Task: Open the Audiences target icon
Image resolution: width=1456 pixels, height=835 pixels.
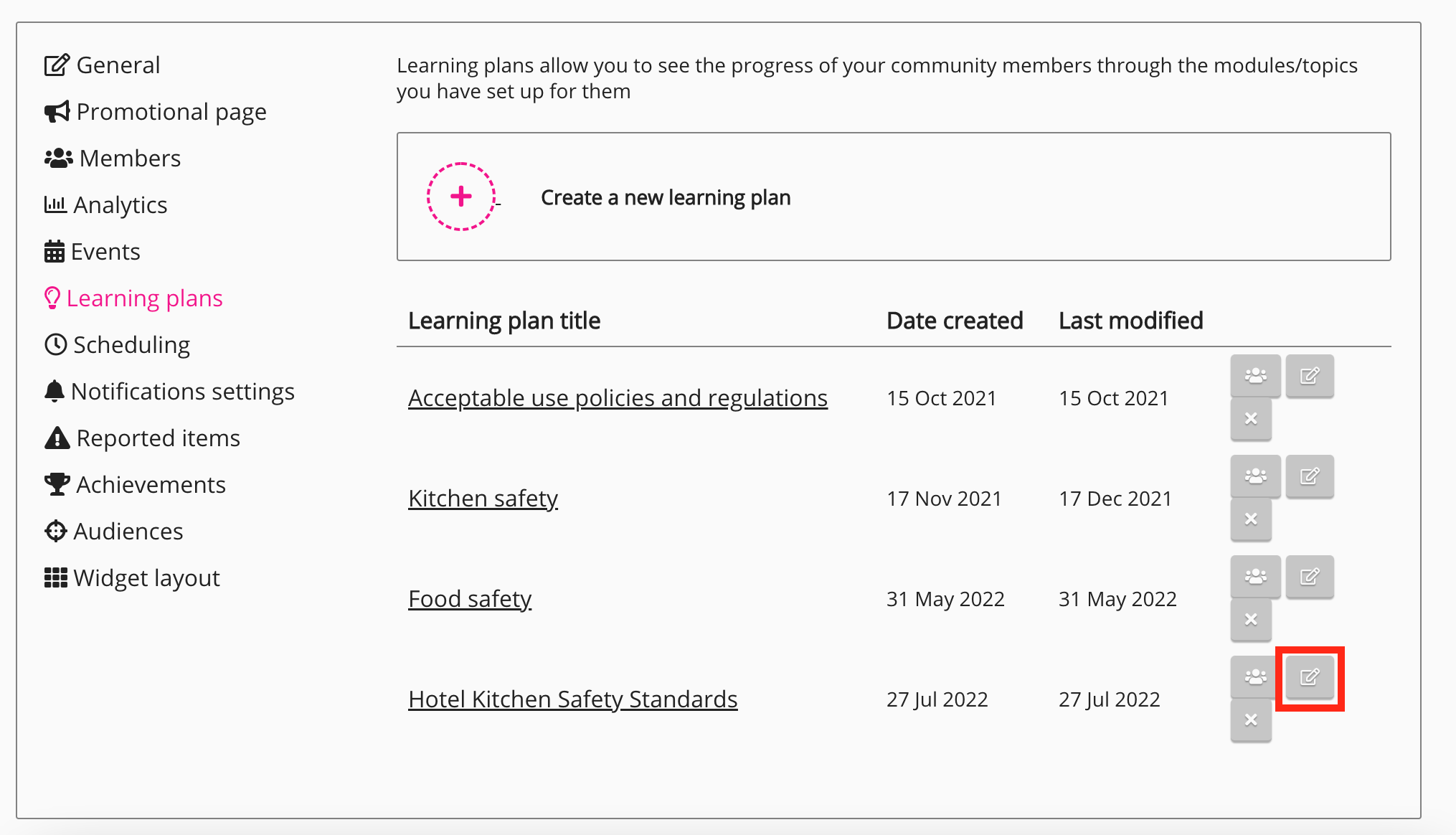Action: click(x=55, y=531)
